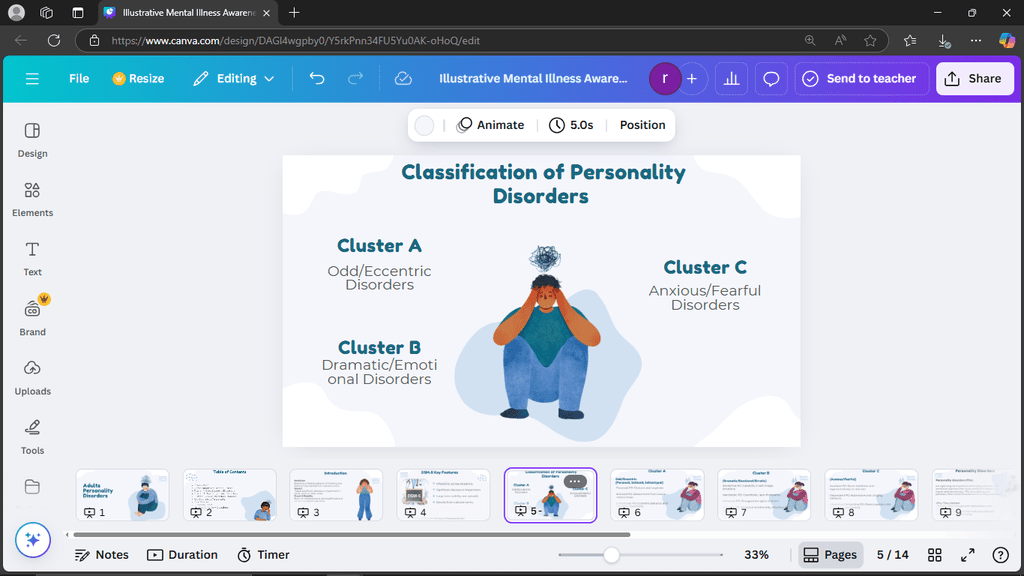Click the Share button
Viewport: 1024px width, 576px height.
(974, 78)
